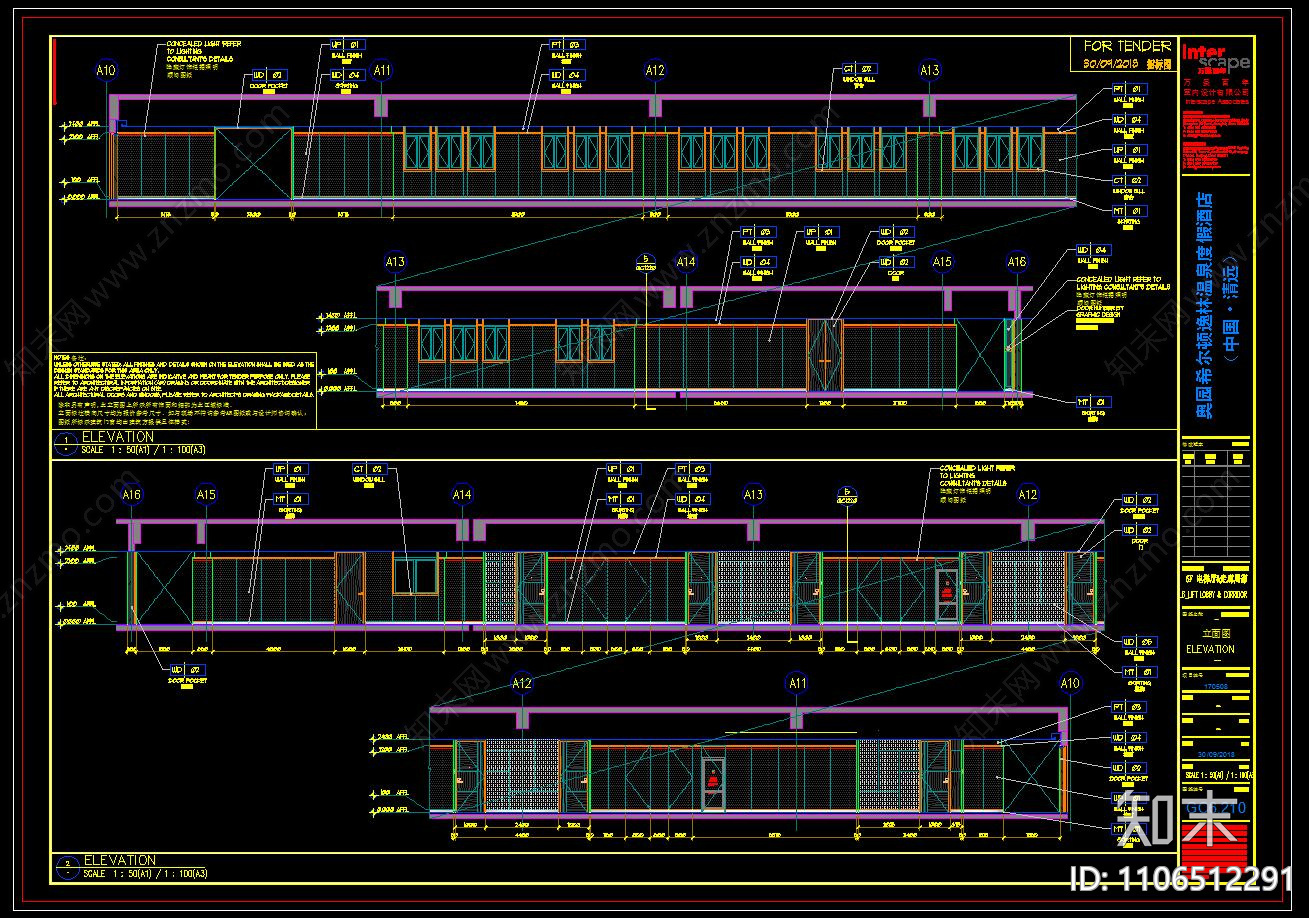Click project number 170508 in the title block
This screenshot has width=1309, height=918.
1215,687
